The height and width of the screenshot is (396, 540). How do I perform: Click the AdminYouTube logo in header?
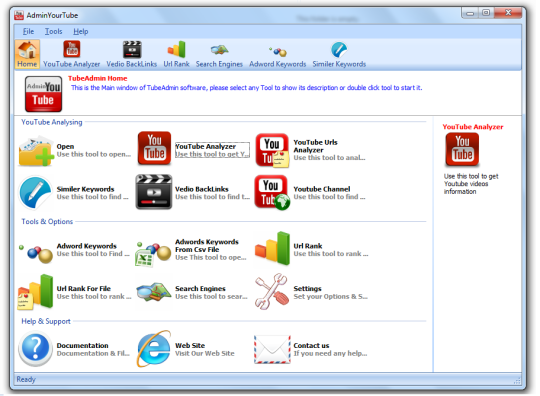(x=43, y=94)
